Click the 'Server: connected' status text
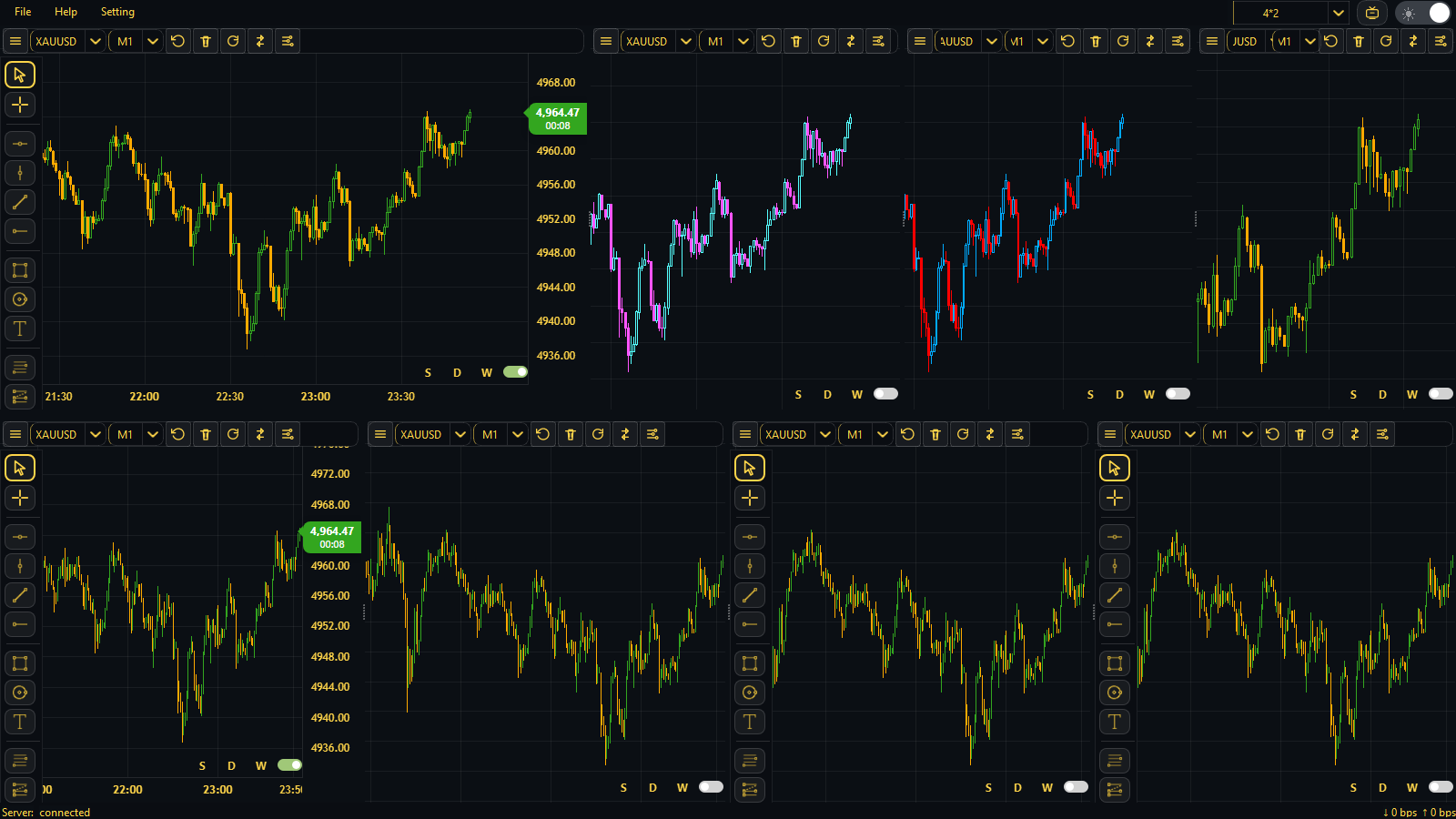This screenshot has width=1456, height=819. [46, 812]
